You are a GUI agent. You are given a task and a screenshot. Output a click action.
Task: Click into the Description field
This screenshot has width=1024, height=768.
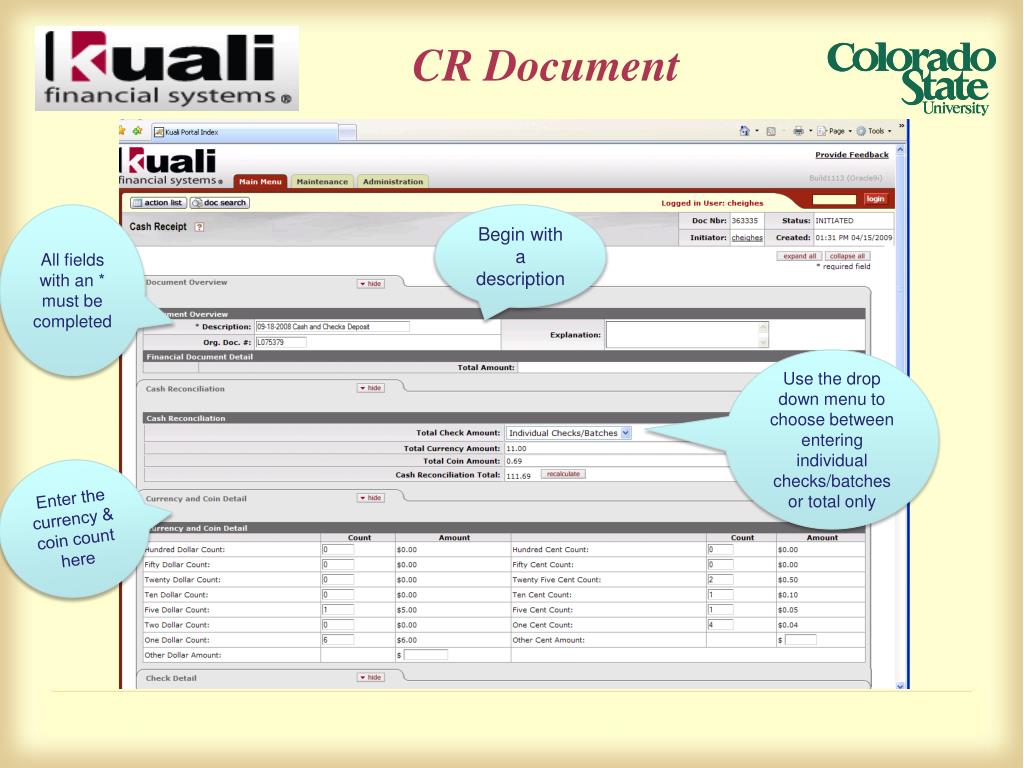[x=332, y=327]
